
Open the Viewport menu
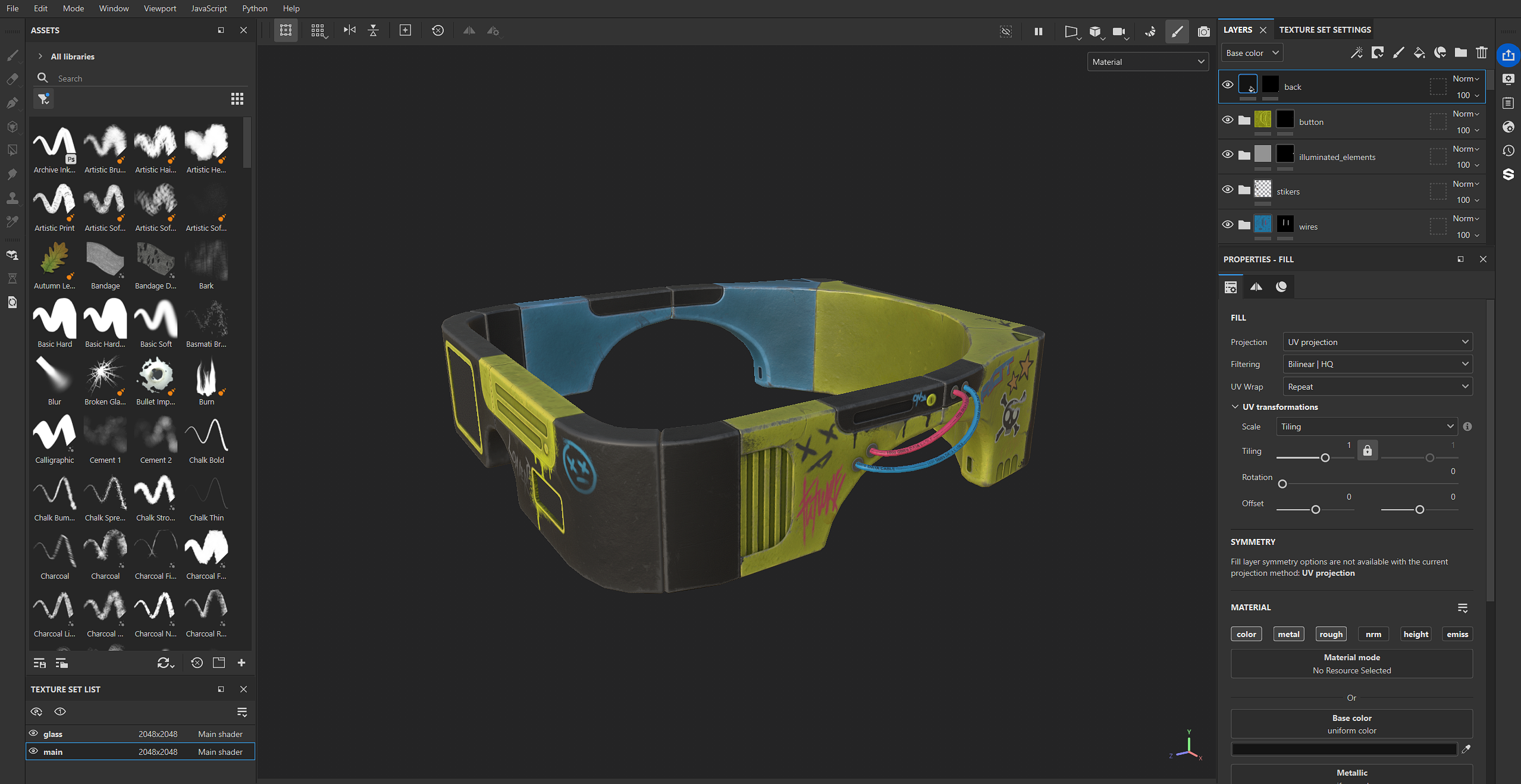(159, 8)
